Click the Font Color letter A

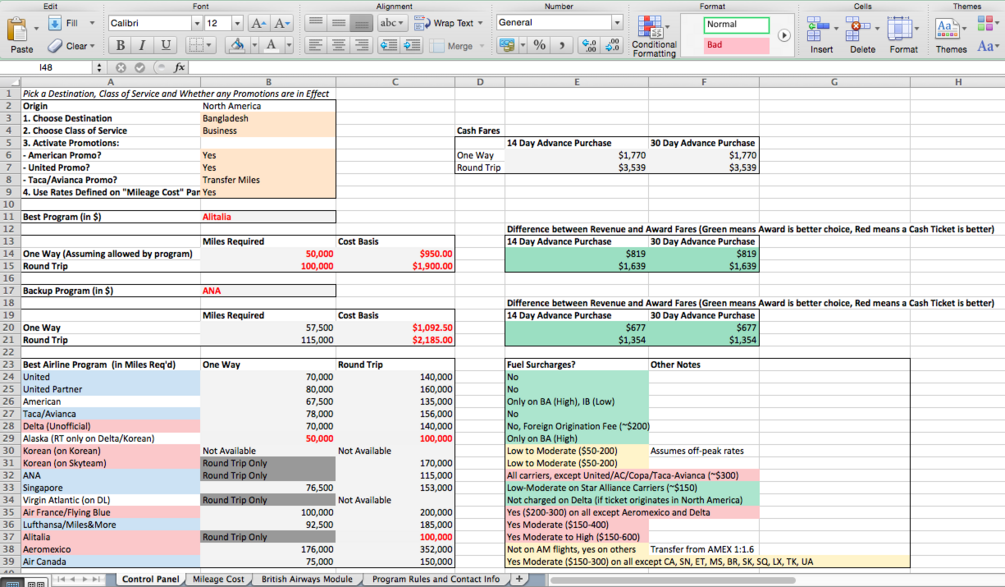coord(271,45)
